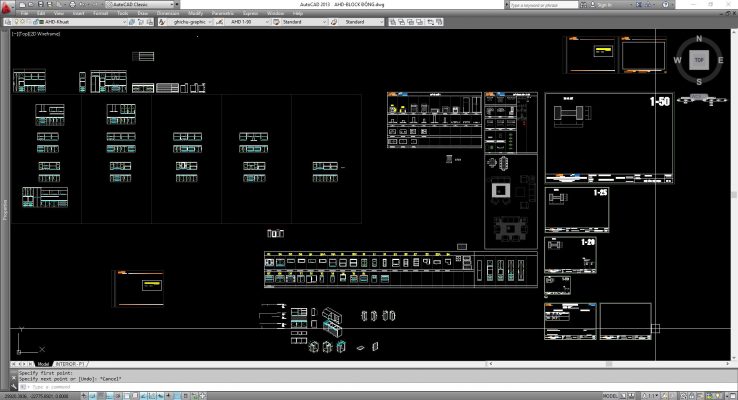
Task: Click the ViewCube TOP face
Action: (x=699, y=60)
